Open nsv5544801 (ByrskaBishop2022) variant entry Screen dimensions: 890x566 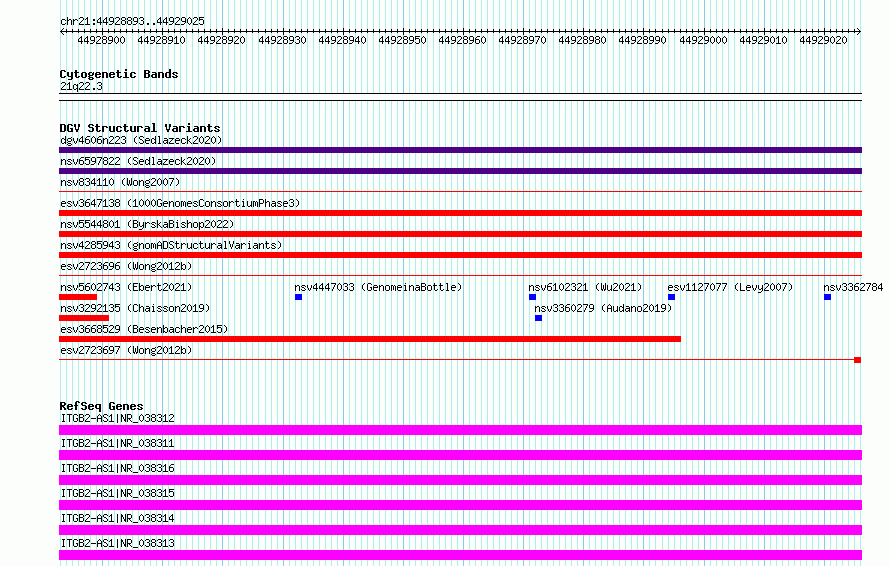147,224
